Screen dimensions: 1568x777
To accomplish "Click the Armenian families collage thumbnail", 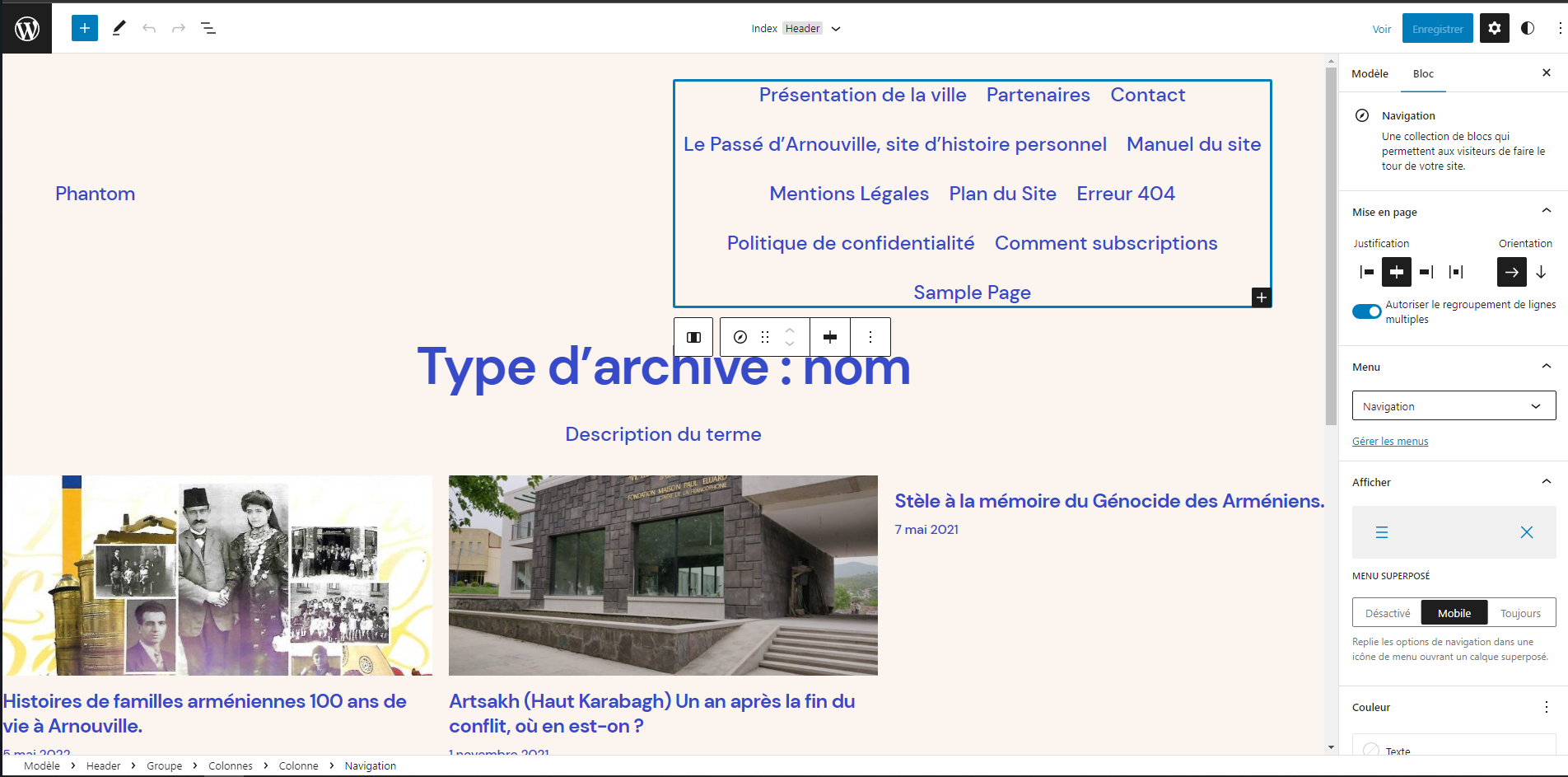I will coord(217,575).
